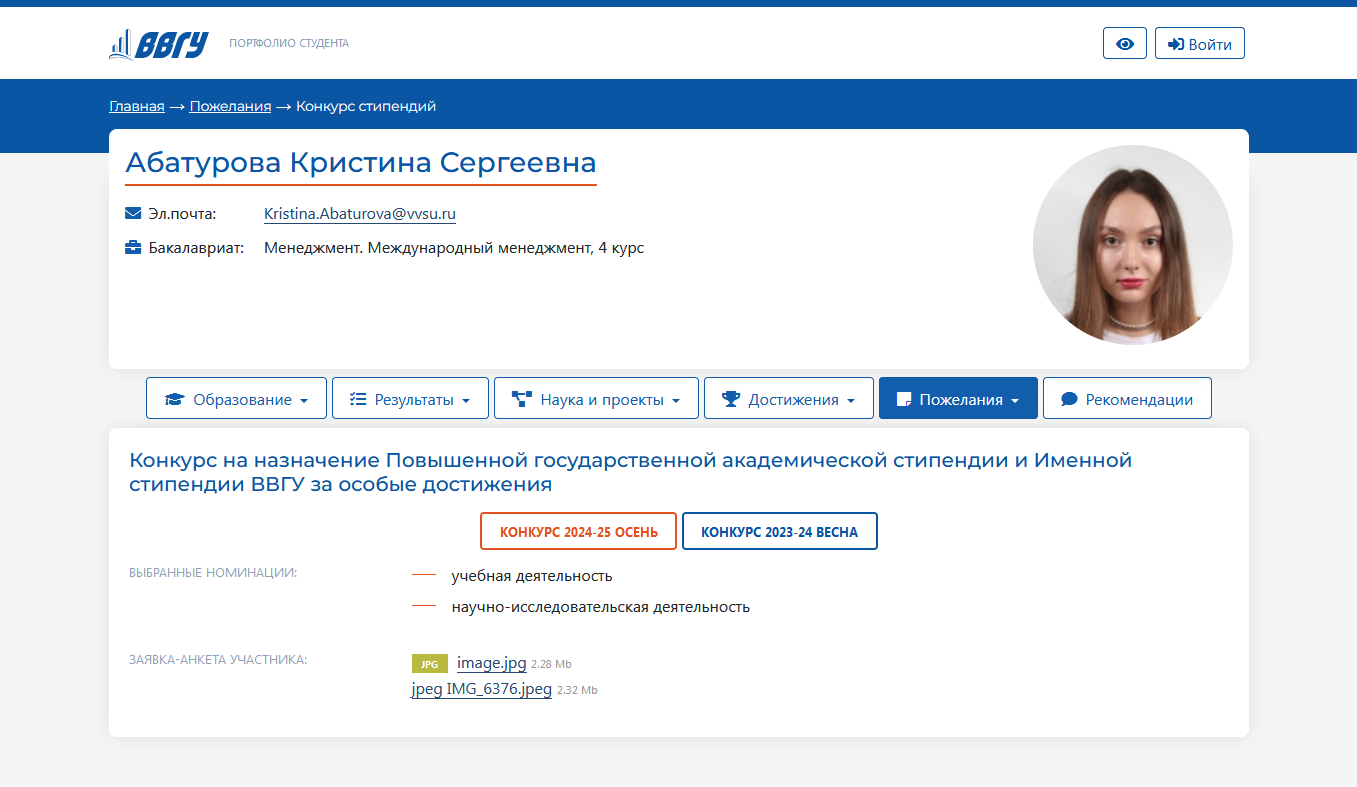Screen dimensions: 1357x787
Task: Click the graduation cap icon
Action: tap(175, 399)
